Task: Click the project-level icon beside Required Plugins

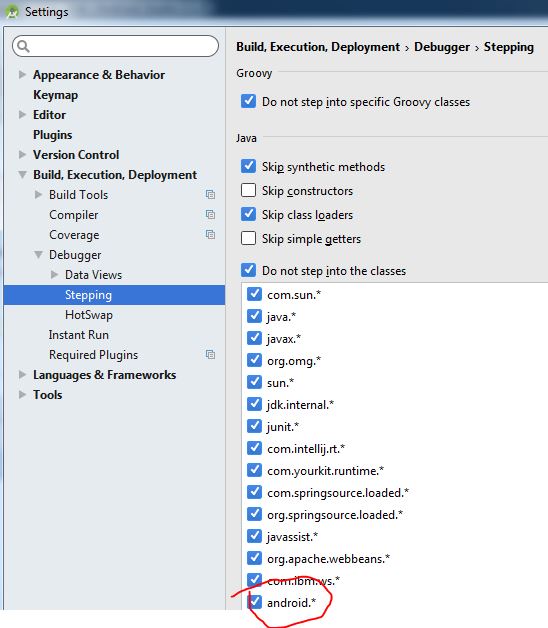Action: [210, 354]
